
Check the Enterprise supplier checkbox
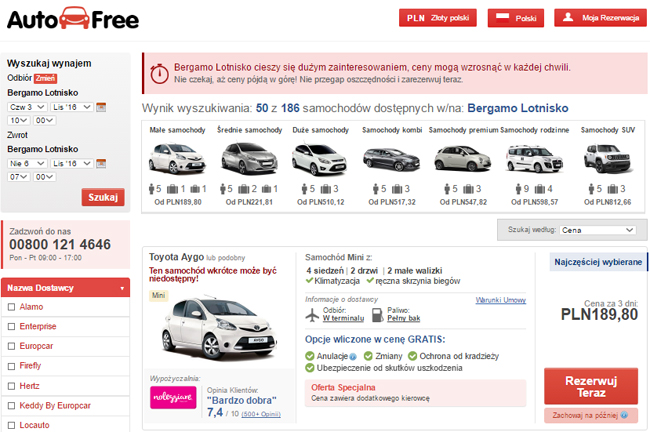tap(12, 327)
